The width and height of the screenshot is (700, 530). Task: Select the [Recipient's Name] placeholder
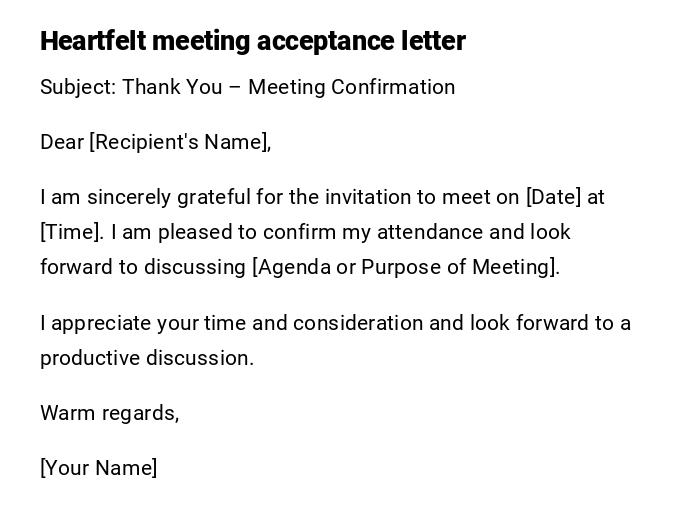(x=180, y=142)
